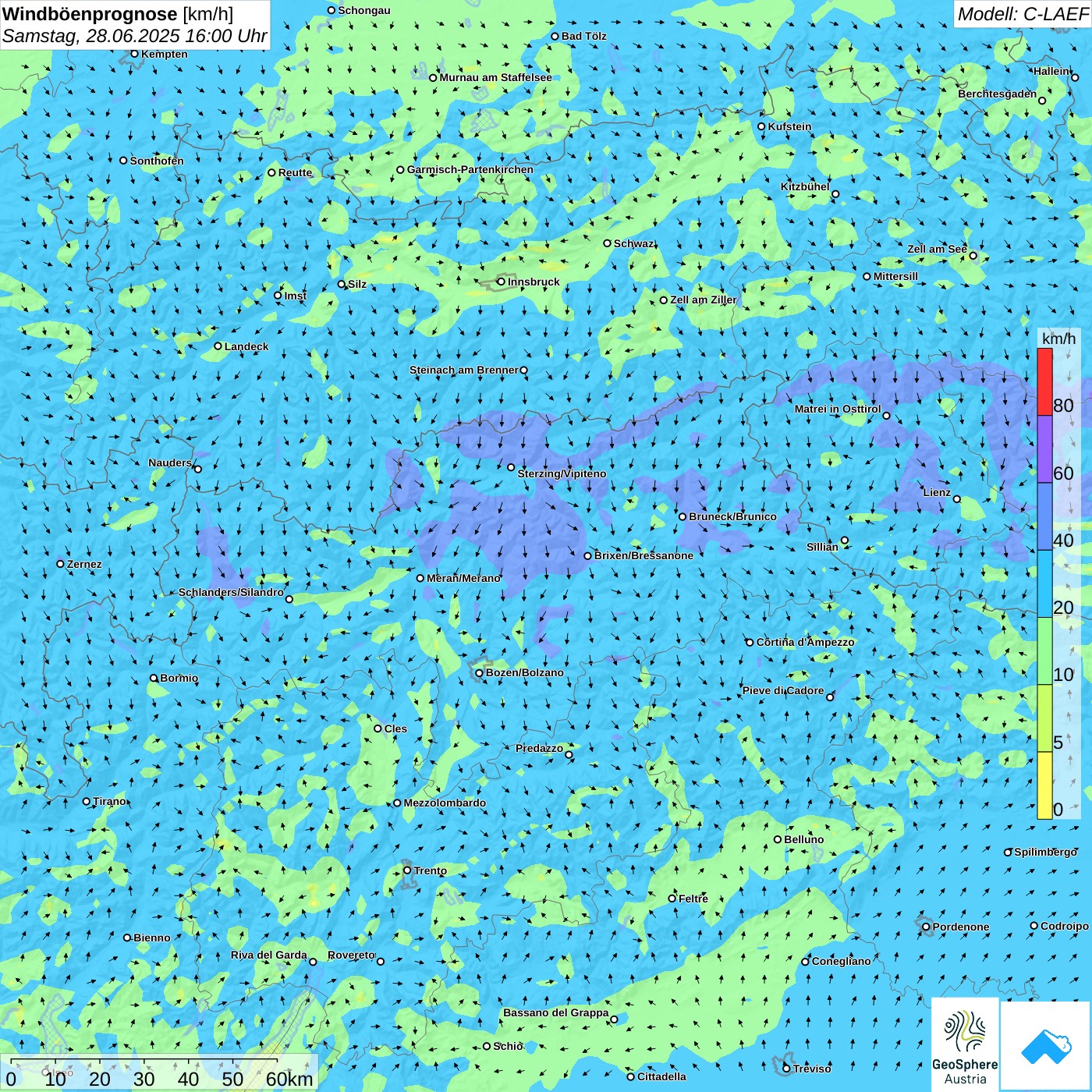Screen dimensions: 1092x1092
Task: Click the Trento city marker circle
Action: coord(407,870)
